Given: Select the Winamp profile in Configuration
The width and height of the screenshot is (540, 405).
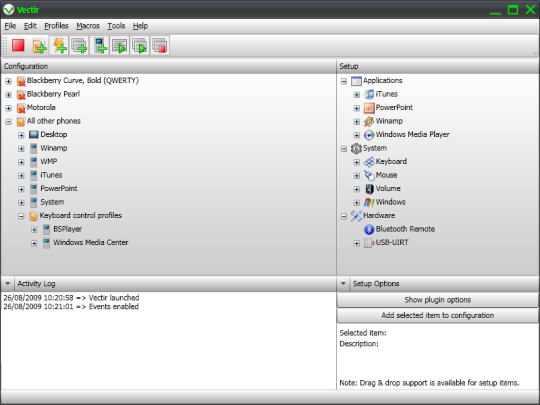Looking at the screenshot, I should 54,148.
